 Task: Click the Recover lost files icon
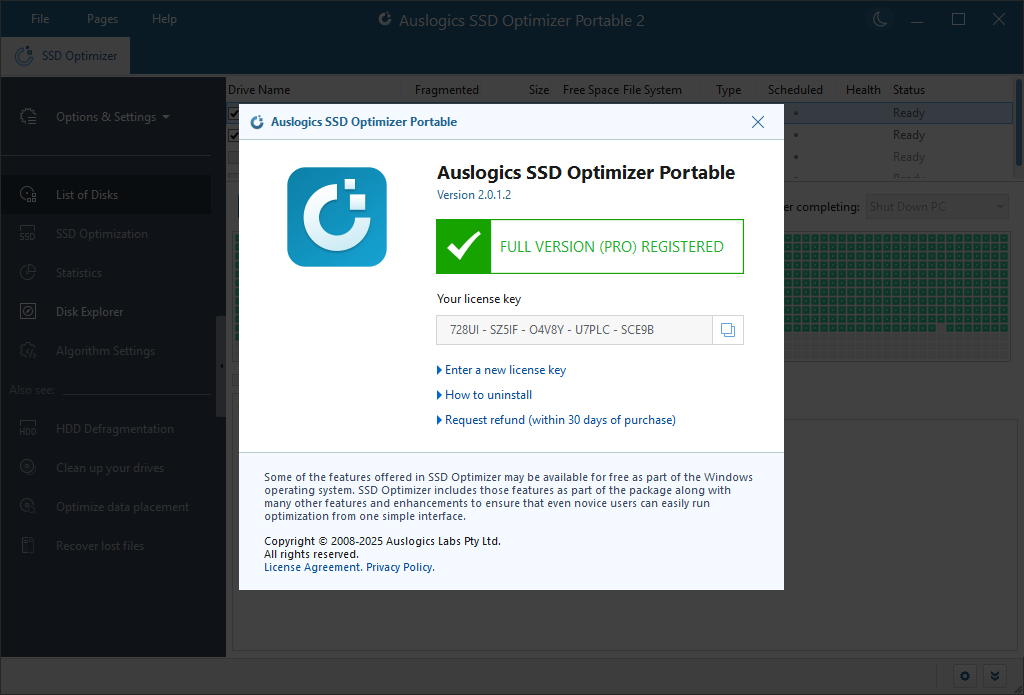point(28,545)
